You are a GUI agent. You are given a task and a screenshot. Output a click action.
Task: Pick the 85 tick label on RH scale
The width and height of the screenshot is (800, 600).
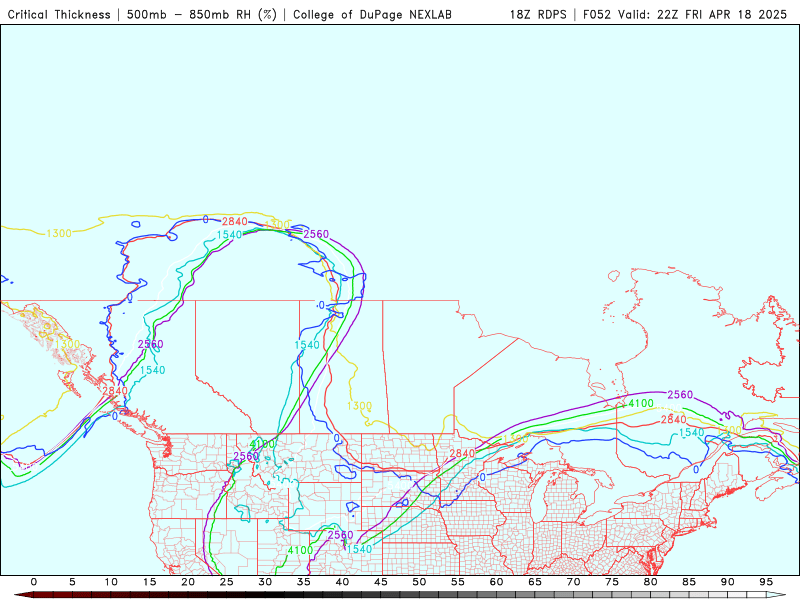point(689,582)
